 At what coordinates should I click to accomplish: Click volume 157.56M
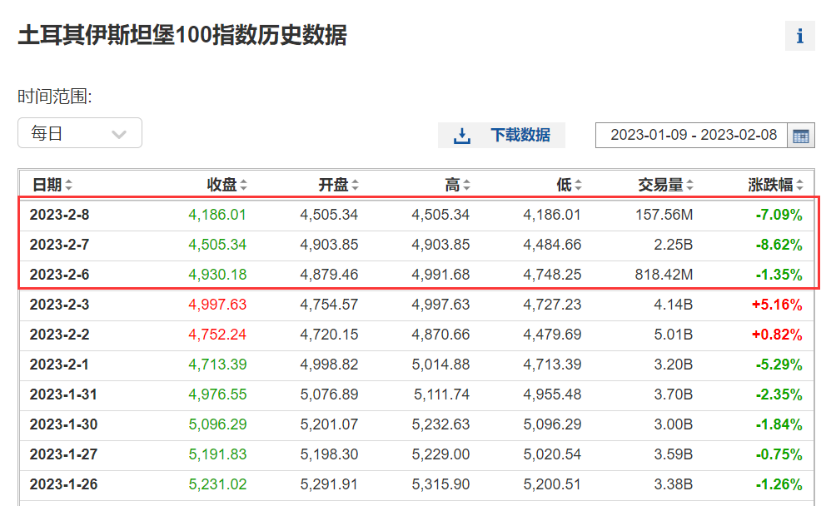(664, 215)
